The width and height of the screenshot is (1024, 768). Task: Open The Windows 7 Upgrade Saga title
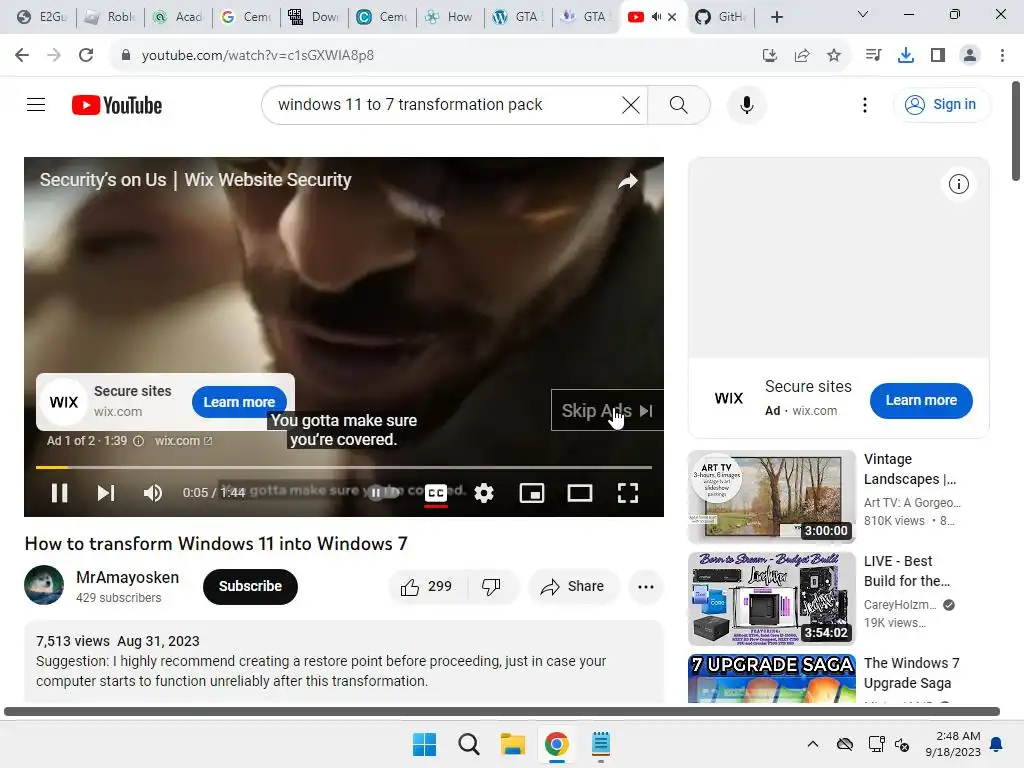(x=912, y=673)
